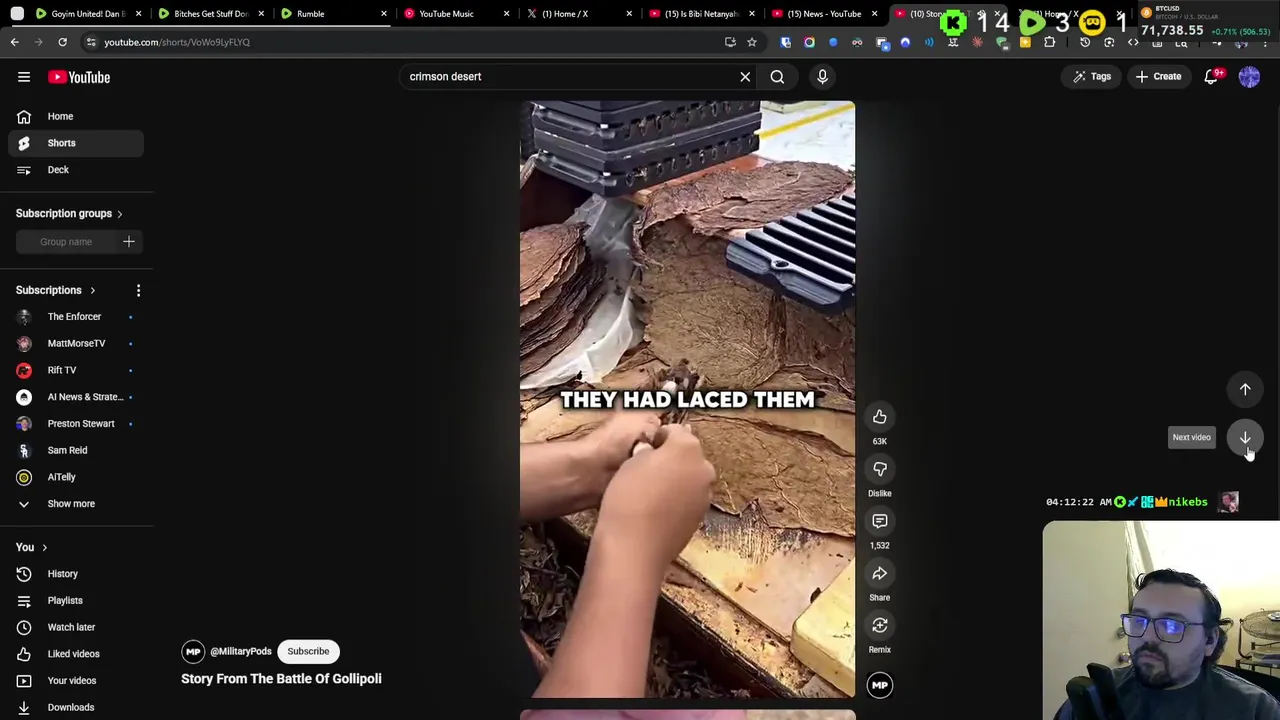Open Sam Reid subscription
The image size is (1280, 720).
click(x=76, y=451)
